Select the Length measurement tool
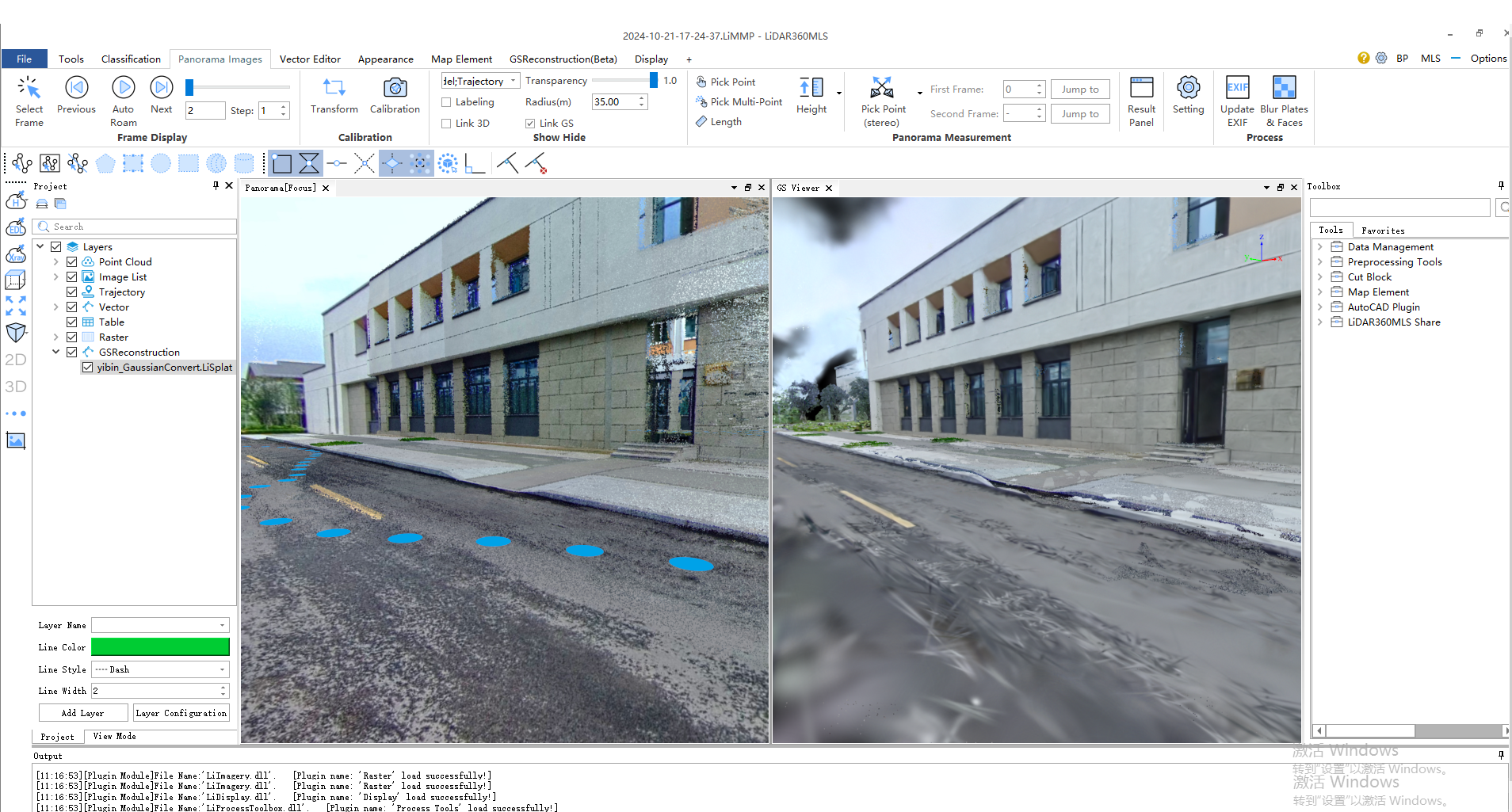Viewport: 1512px width, 812px height. tap(719, 122)
